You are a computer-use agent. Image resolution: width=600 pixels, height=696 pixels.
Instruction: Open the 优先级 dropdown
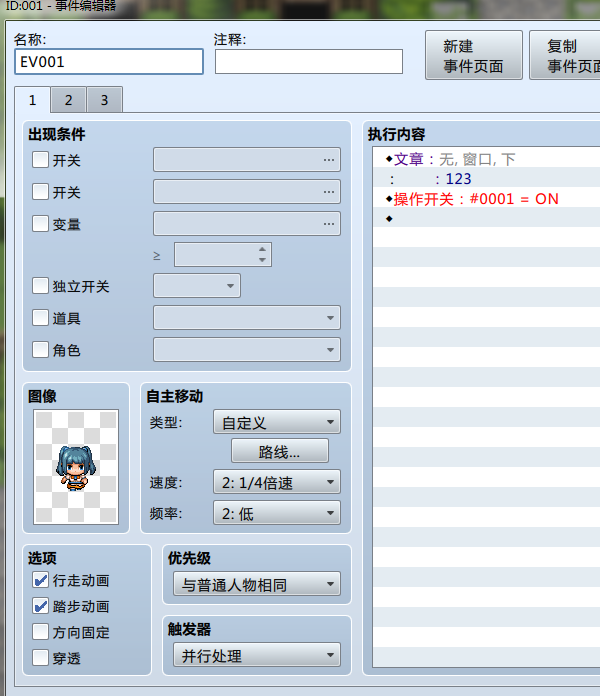[257, 584]
